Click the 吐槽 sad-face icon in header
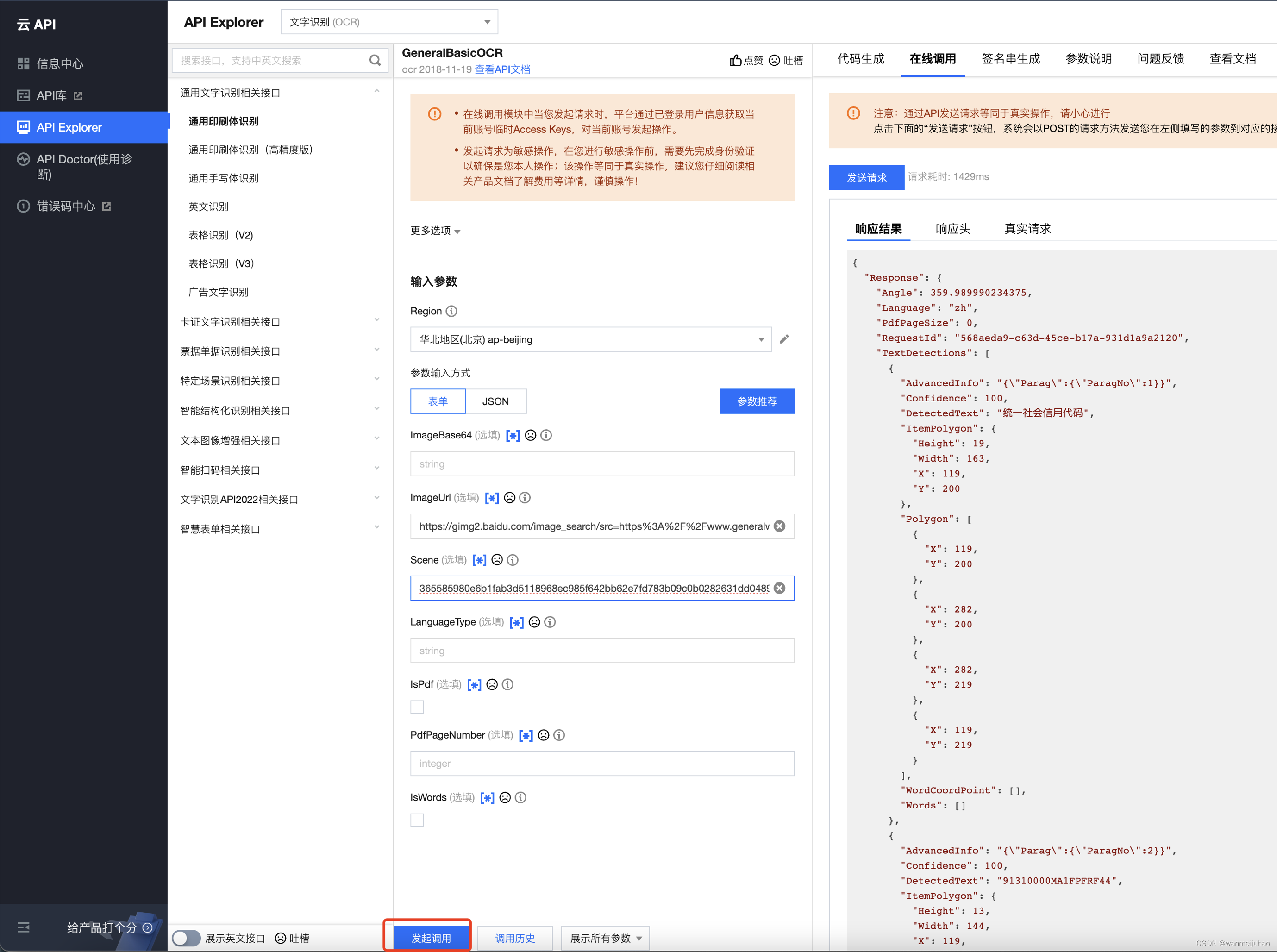Viewport: 1277px width, 952px height. (x=775, y=61)
